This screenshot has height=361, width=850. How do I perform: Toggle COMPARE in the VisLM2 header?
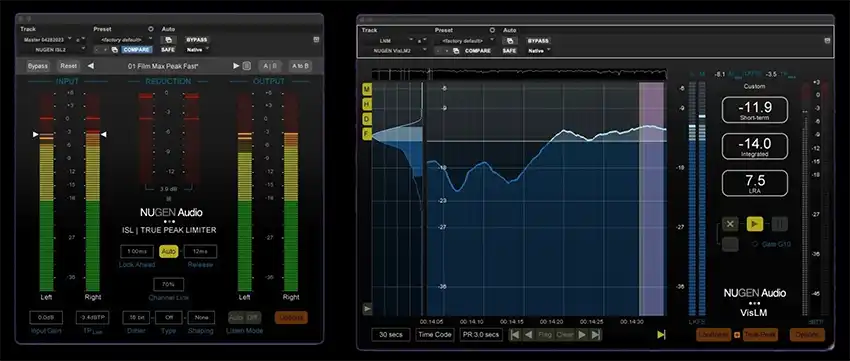click(x=478, y=50)
